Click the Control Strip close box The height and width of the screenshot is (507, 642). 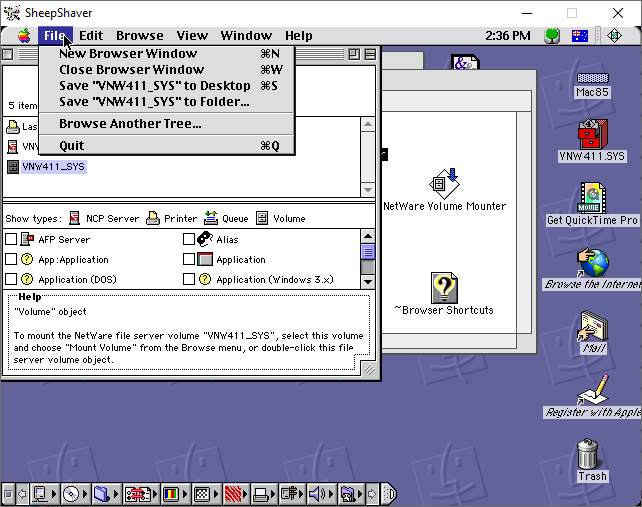tap(8, 494)
